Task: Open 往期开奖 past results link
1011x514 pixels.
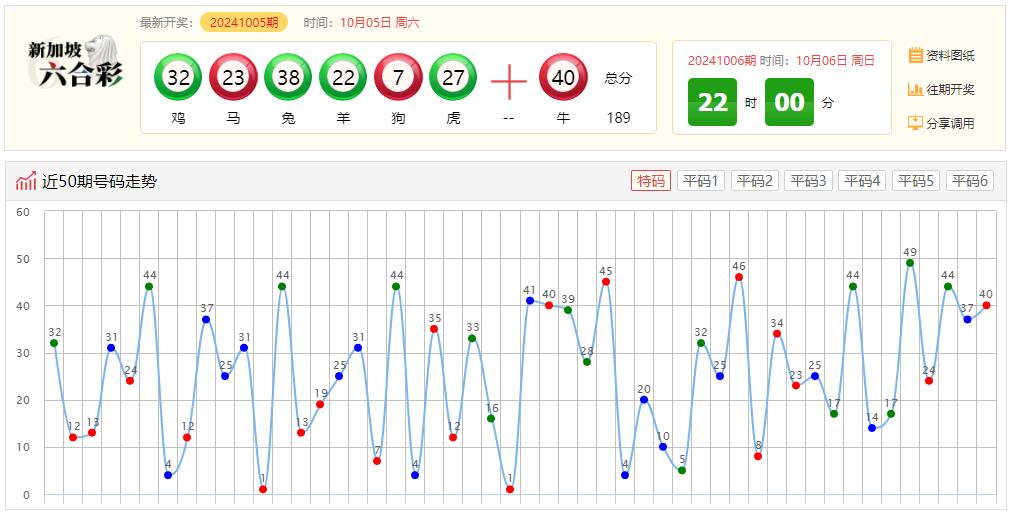Action: (941, 89)
